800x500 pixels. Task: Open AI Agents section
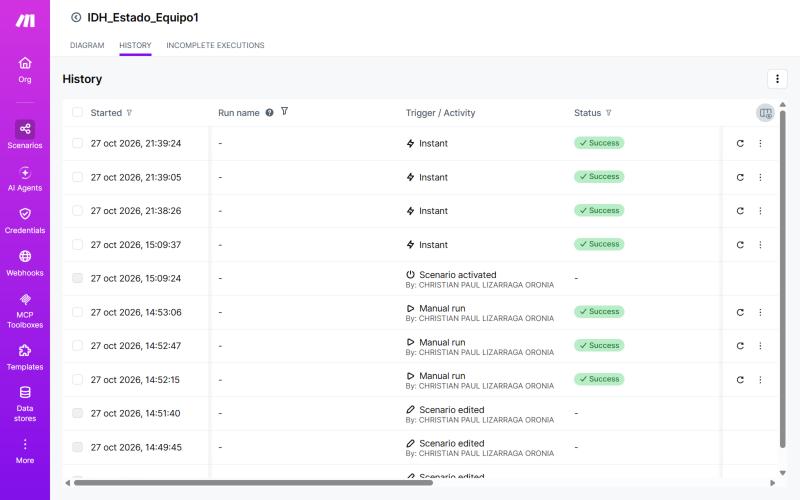coord(24,179)
